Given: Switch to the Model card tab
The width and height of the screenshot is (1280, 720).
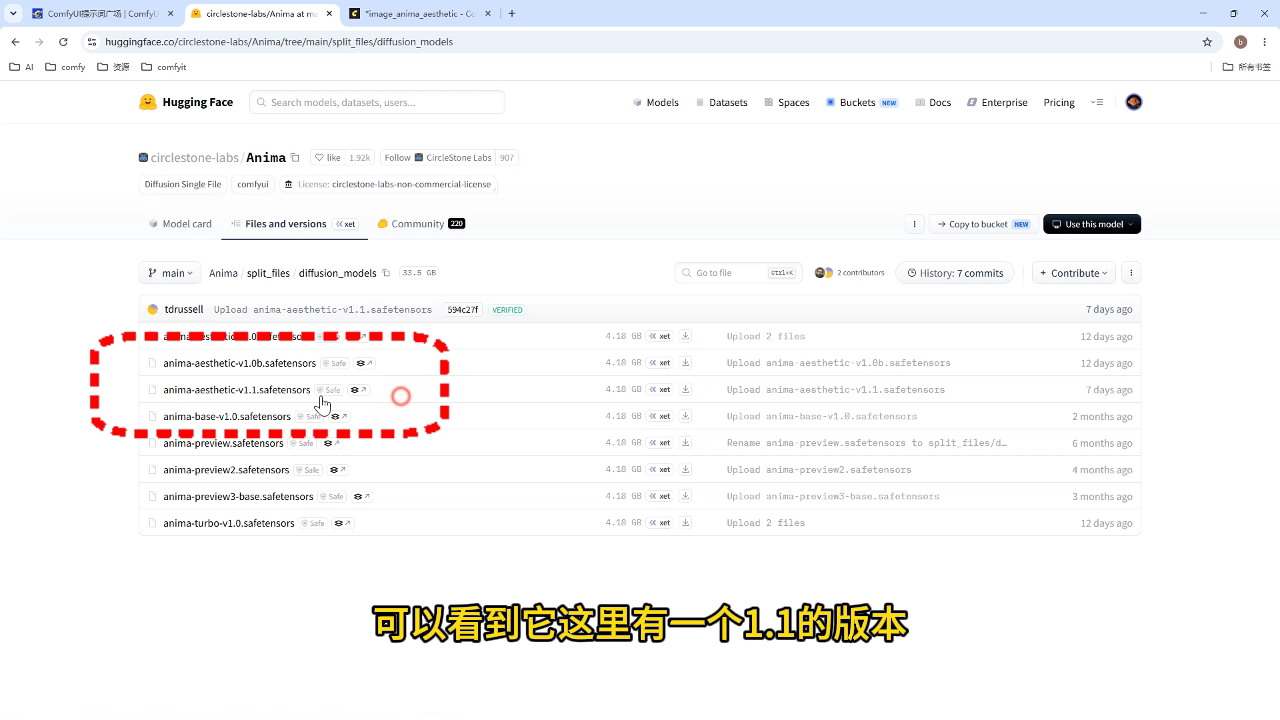Looking at the screenshot, I should [180, 224].
